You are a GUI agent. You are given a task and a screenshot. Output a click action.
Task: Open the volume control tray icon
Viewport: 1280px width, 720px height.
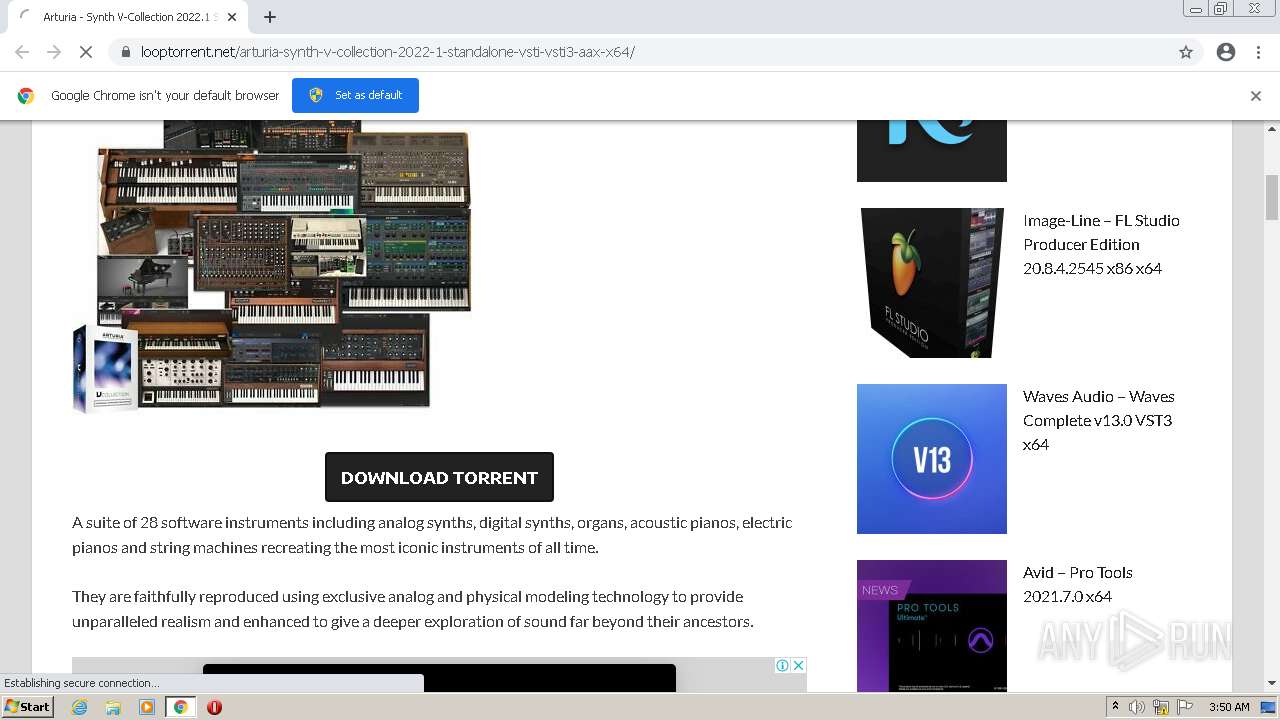pyautogui.click(x=1137, y=707)
